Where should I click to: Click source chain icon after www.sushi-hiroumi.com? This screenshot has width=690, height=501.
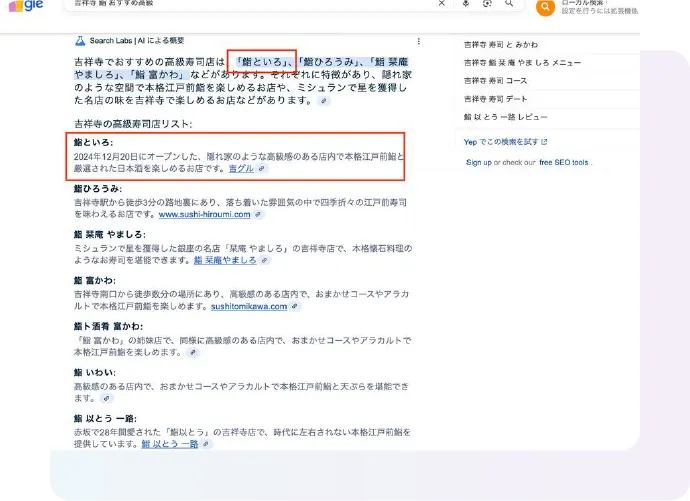pos(258,214)
